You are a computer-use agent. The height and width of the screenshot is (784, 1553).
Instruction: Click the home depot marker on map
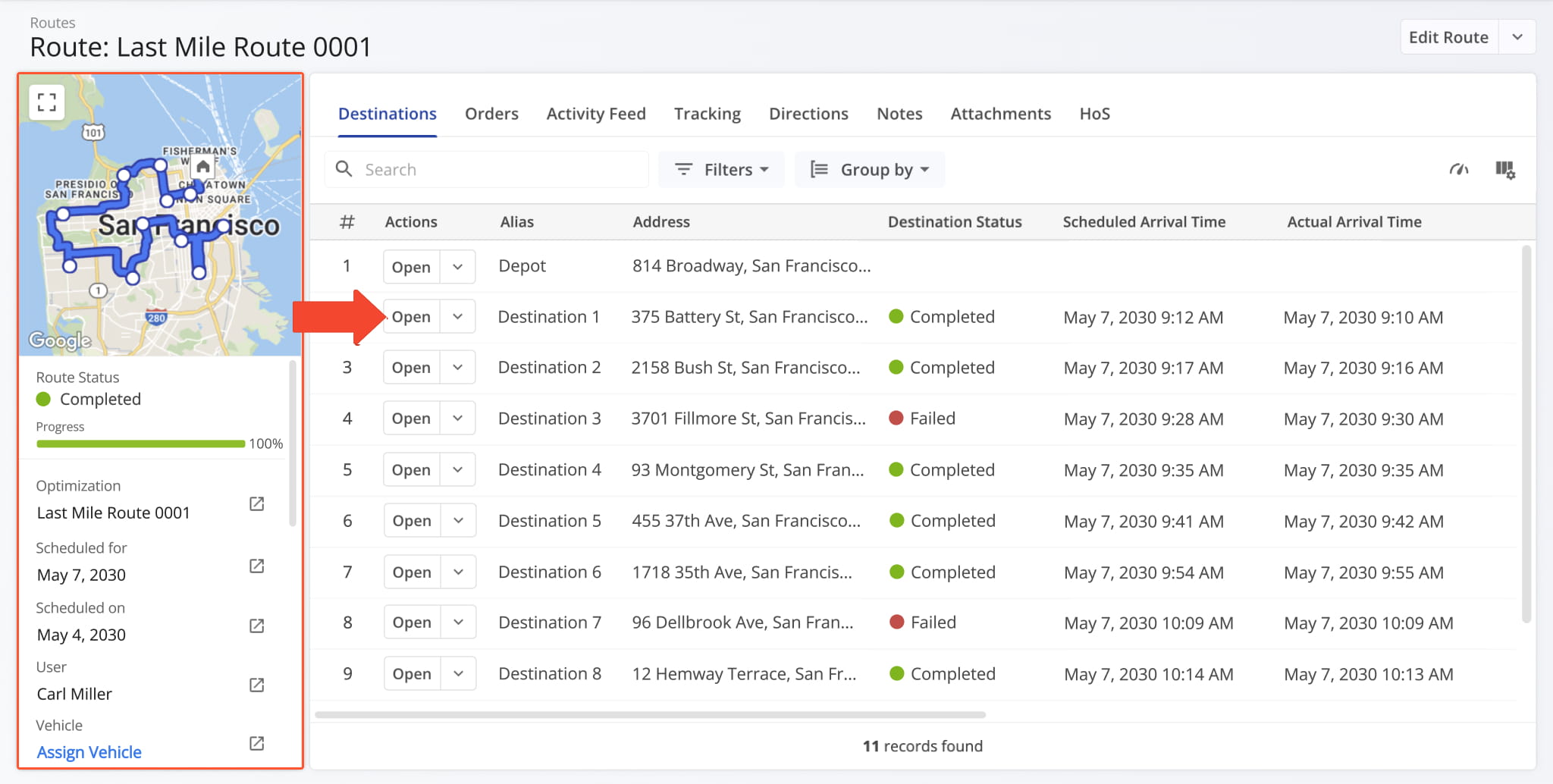click(x=202, y=167)
